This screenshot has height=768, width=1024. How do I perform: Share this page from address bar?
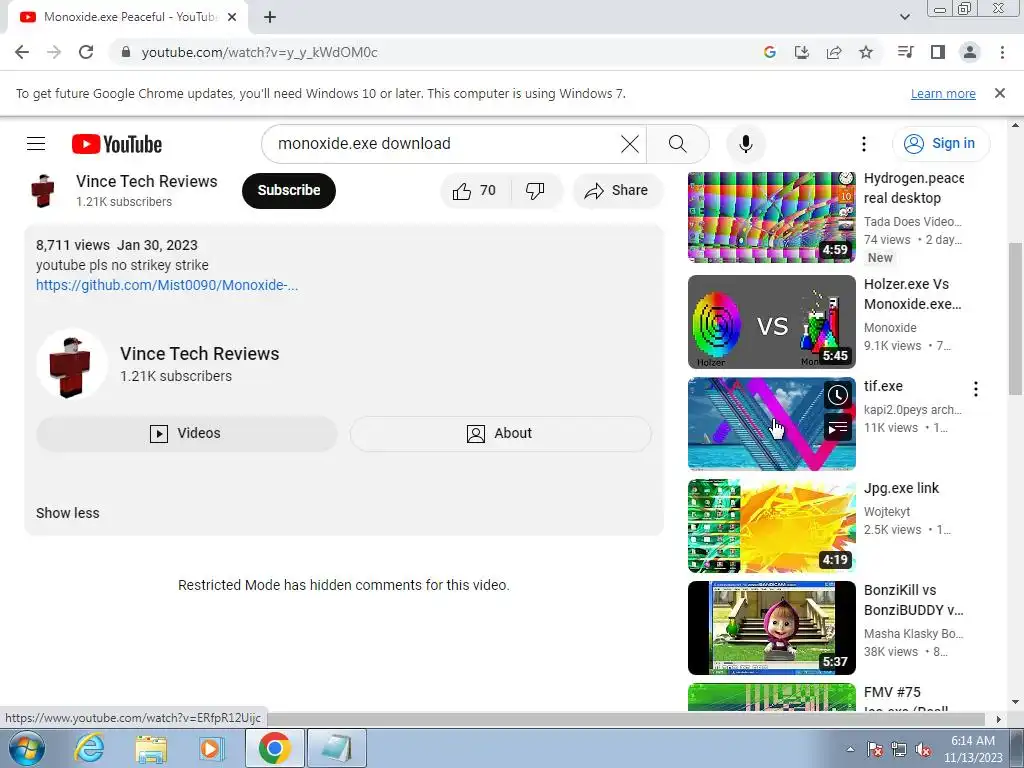[834, 52]
